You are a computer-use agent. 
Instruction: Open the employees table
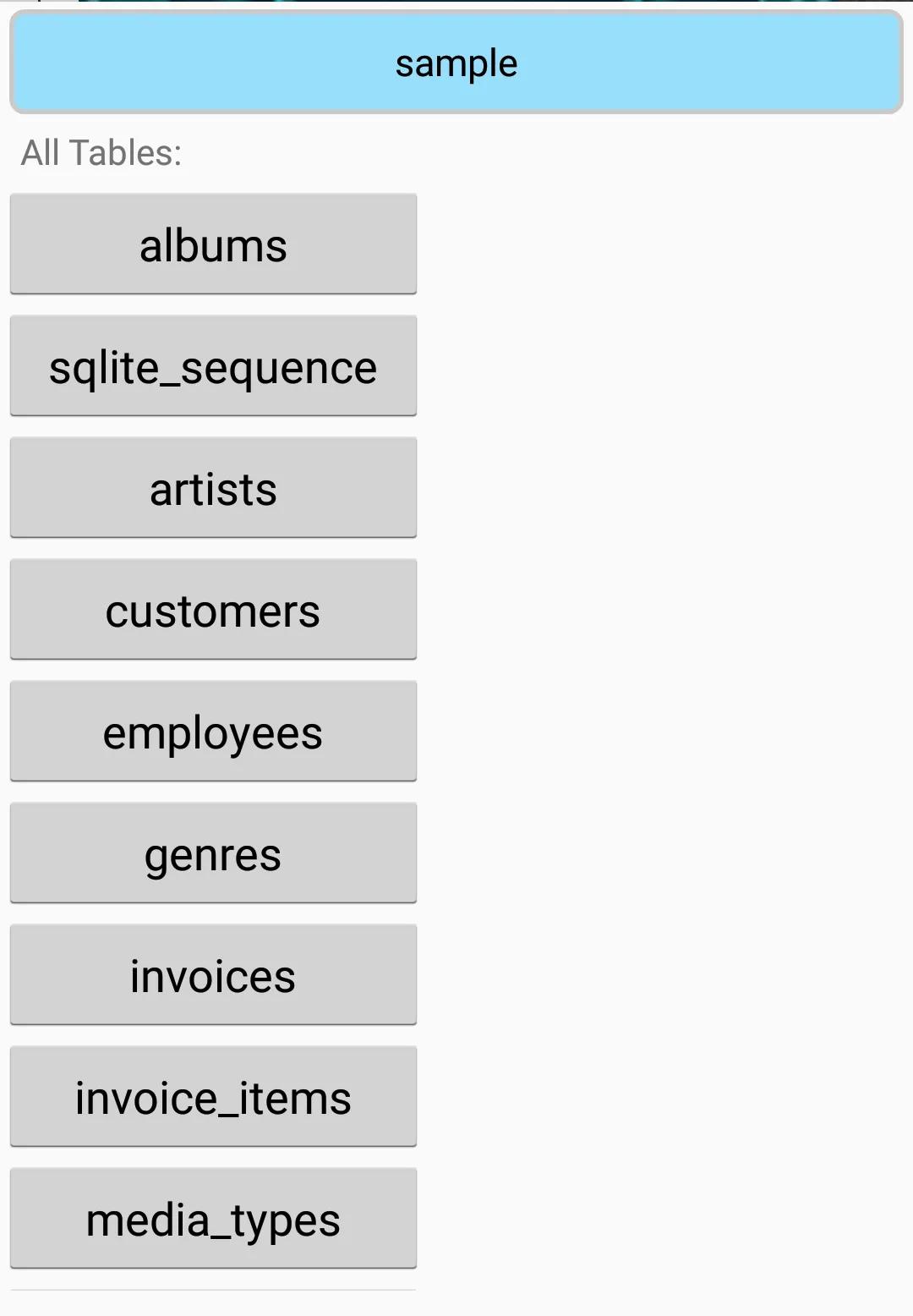coord(213,732)
